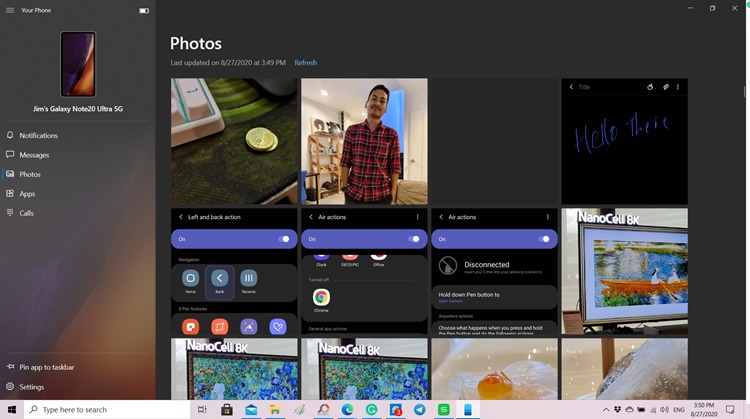Open the volume control in tray
The width and height of the screenshot is (750, 419).
click(665, 409)
